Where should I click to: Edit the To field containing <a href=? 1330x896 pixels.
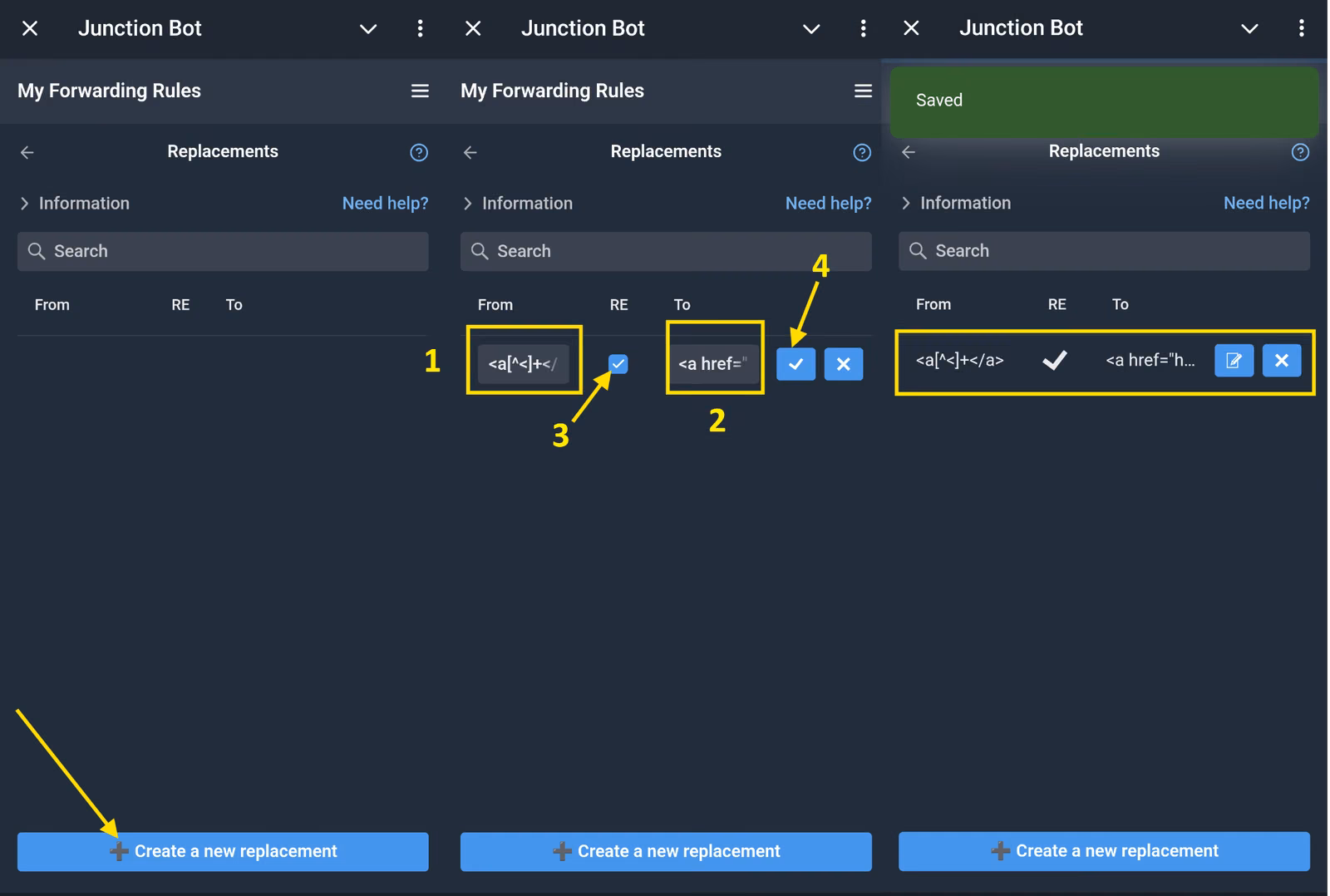tap(715, 364)
